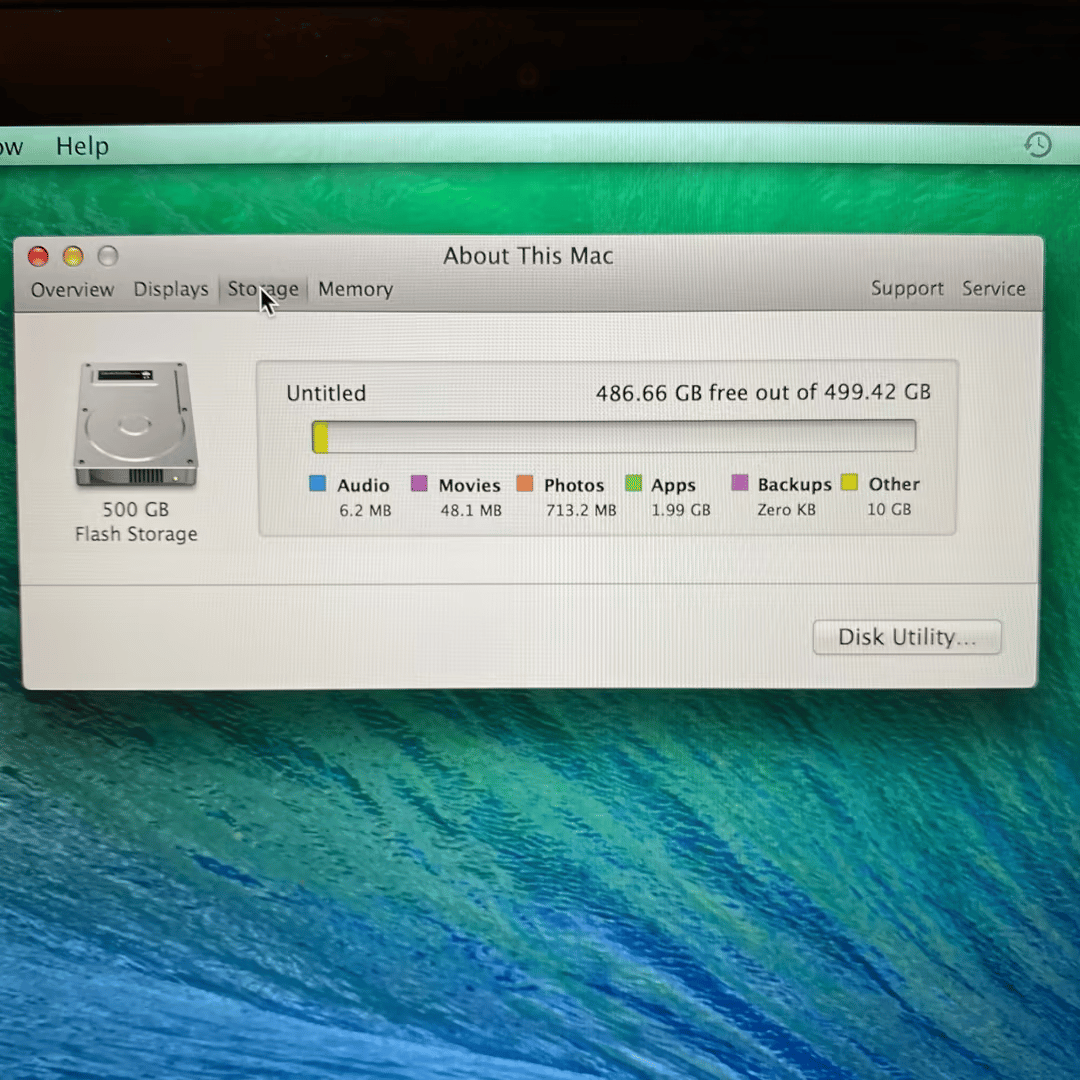Click the 'Apps' legend label
This screenshot has width=1080, height=1080.
(x=673, y=486)
